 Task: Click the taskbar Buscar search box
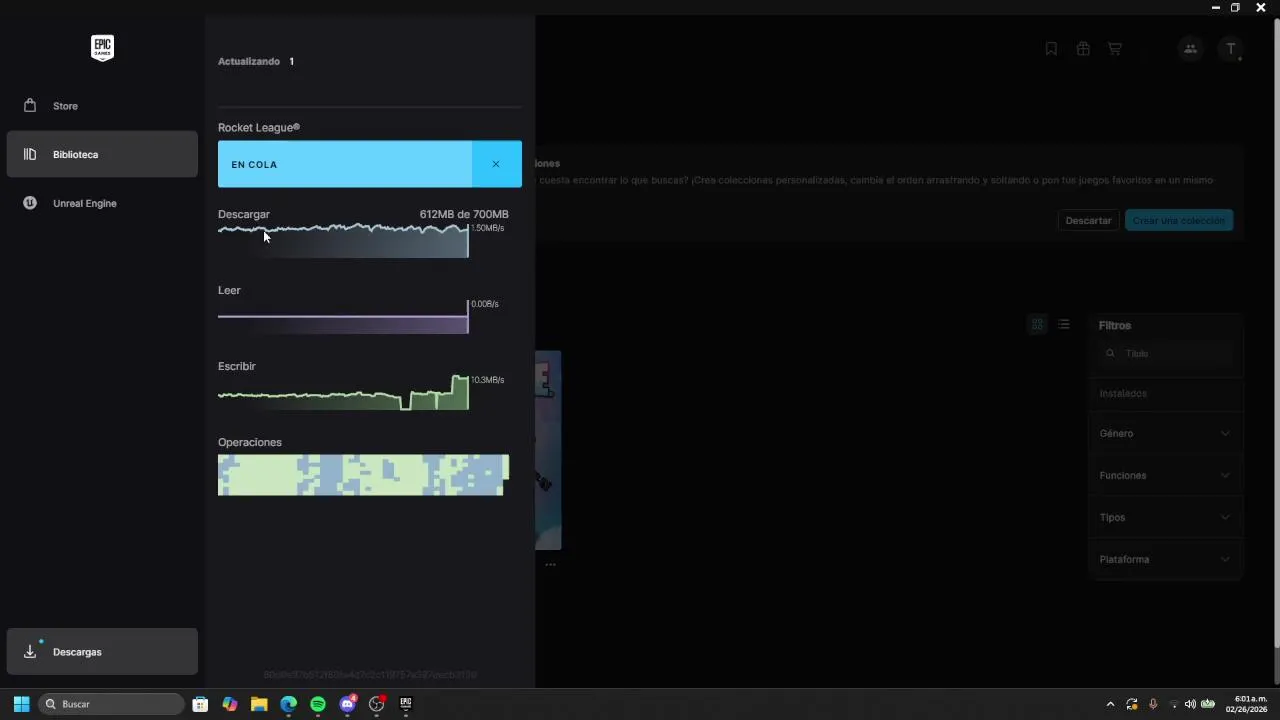point(111,704)
